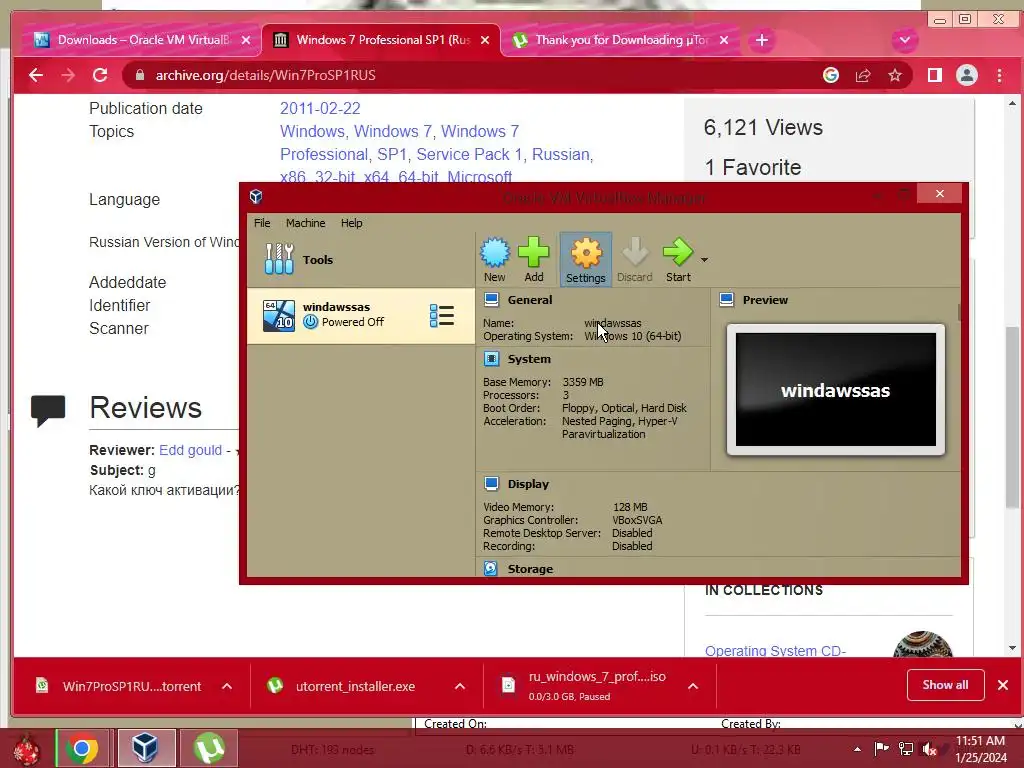Click the archive.org address bar
1024x768 pixels.
coord(470,75)
